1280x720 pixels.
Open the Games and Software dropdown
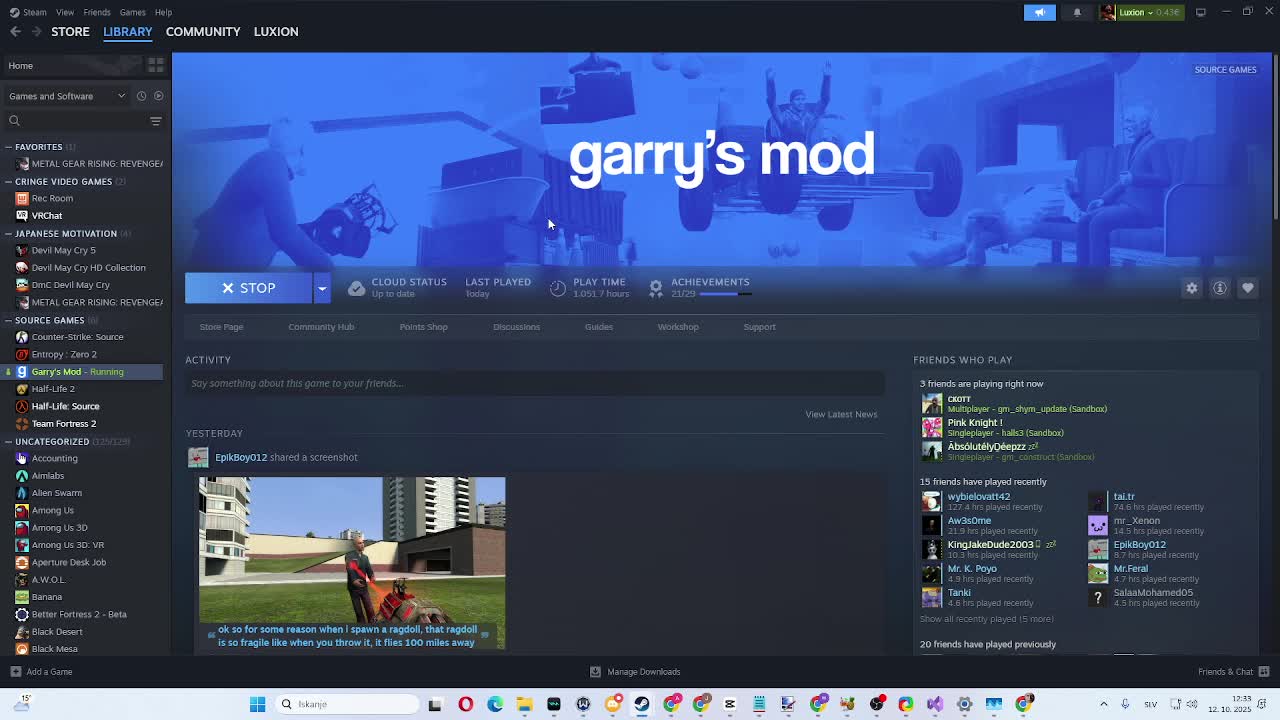point(66,96)
